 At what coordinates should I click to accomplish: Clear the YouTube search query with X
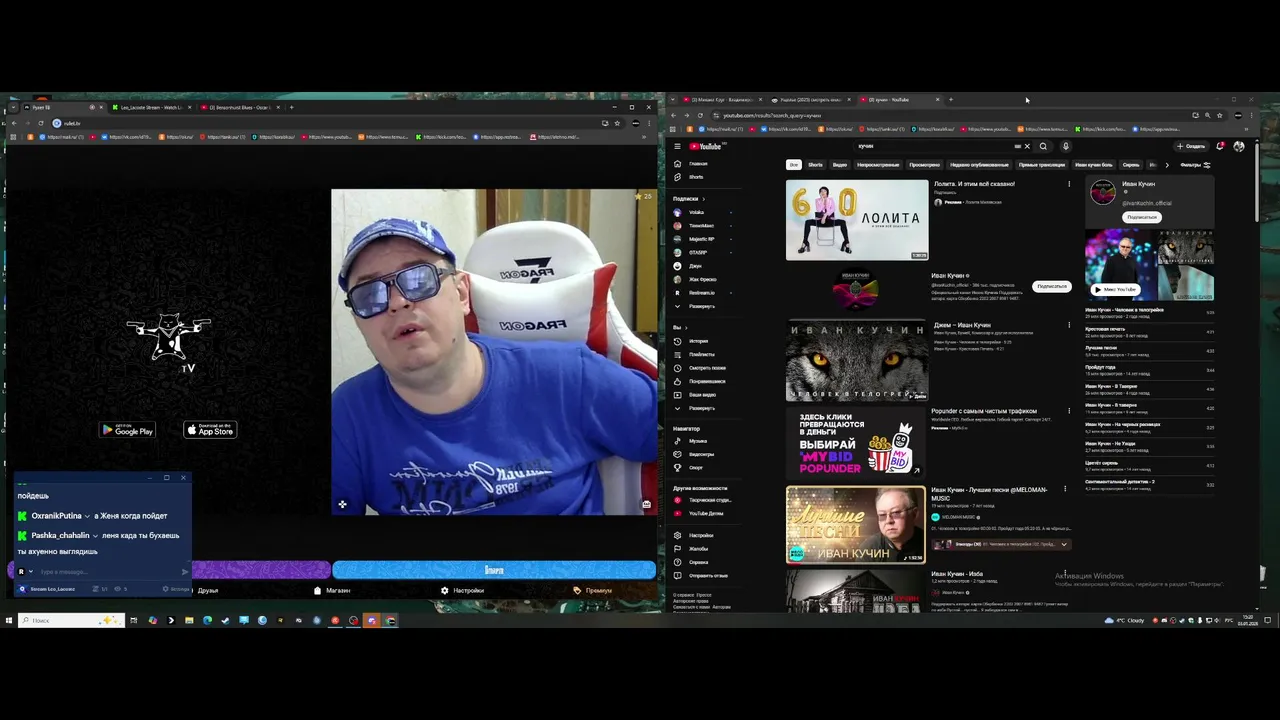tap(1026, 146)
